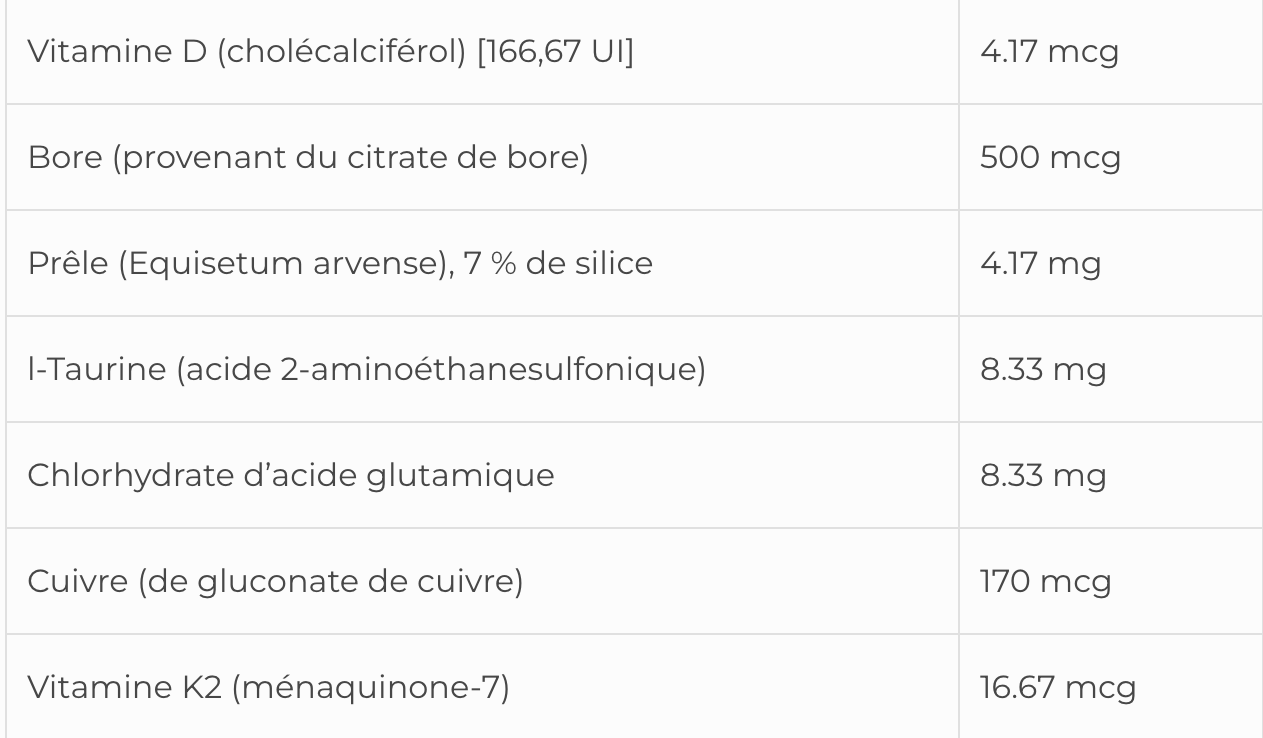The image size is (1263, 738).
Task: Select the l-Taurine 8.33 mg amount
Action: 1043,370
